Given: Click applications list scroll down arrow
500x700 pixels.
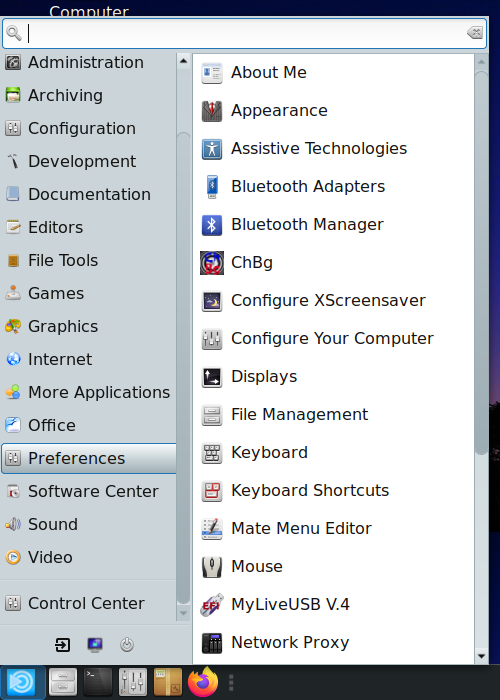Looking at the screenshot, I should [x=481, y=656].
